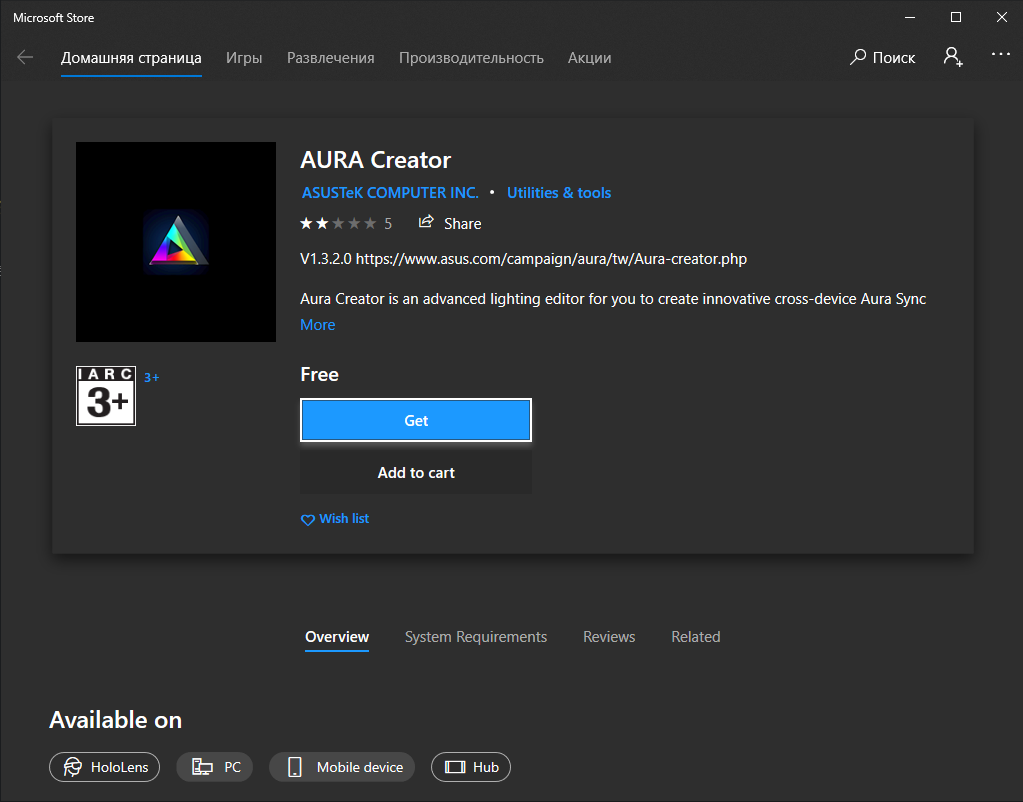The image size is (1023, 802).
Task: Click the star rating row
Action: [338, 224]
